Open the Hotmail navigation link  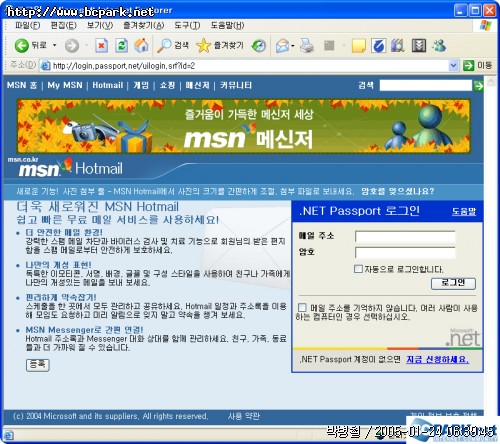click(x=107, y=85)
